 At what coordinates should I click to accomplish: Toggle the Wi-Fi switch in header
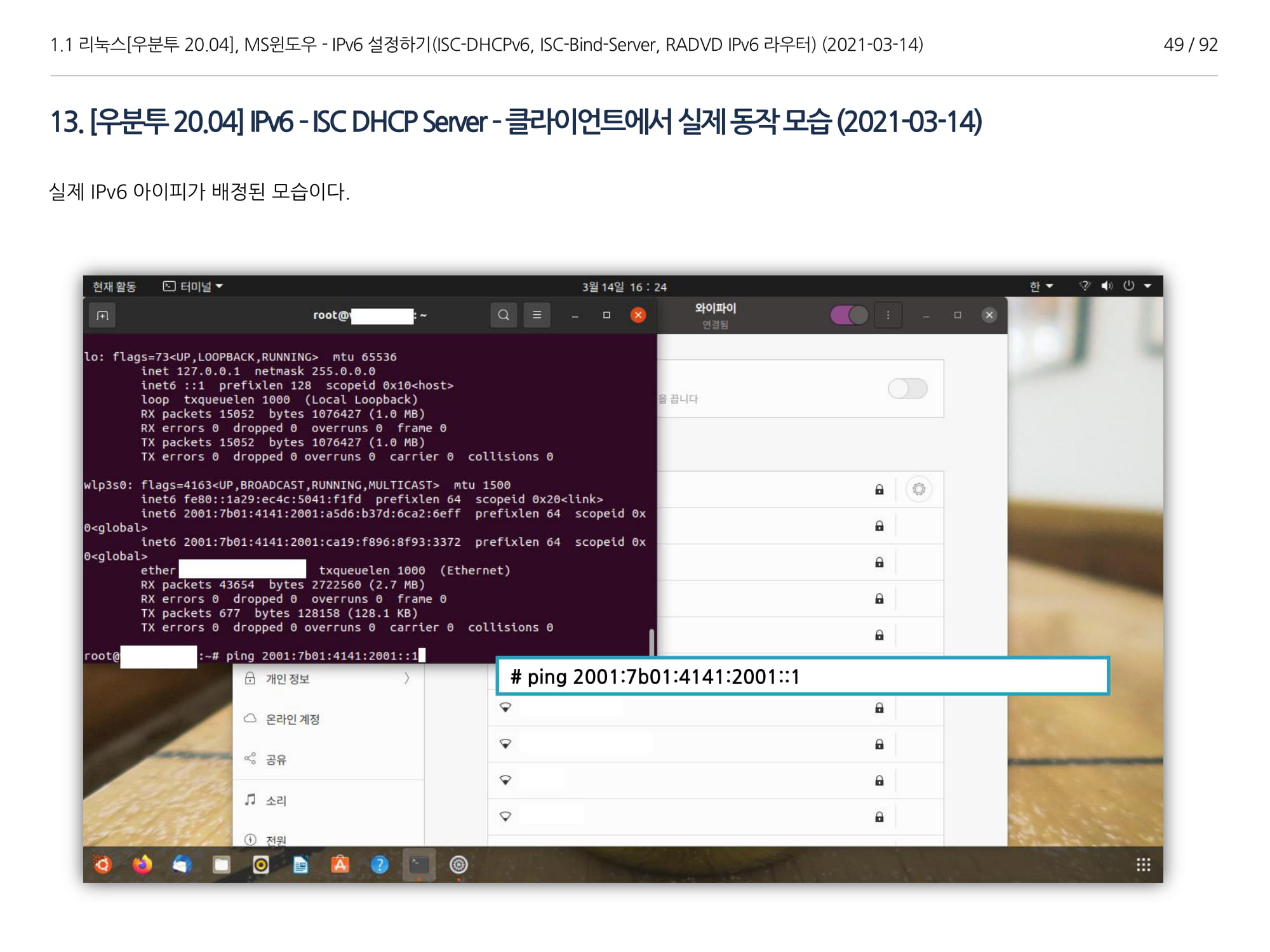coord(849,315)
